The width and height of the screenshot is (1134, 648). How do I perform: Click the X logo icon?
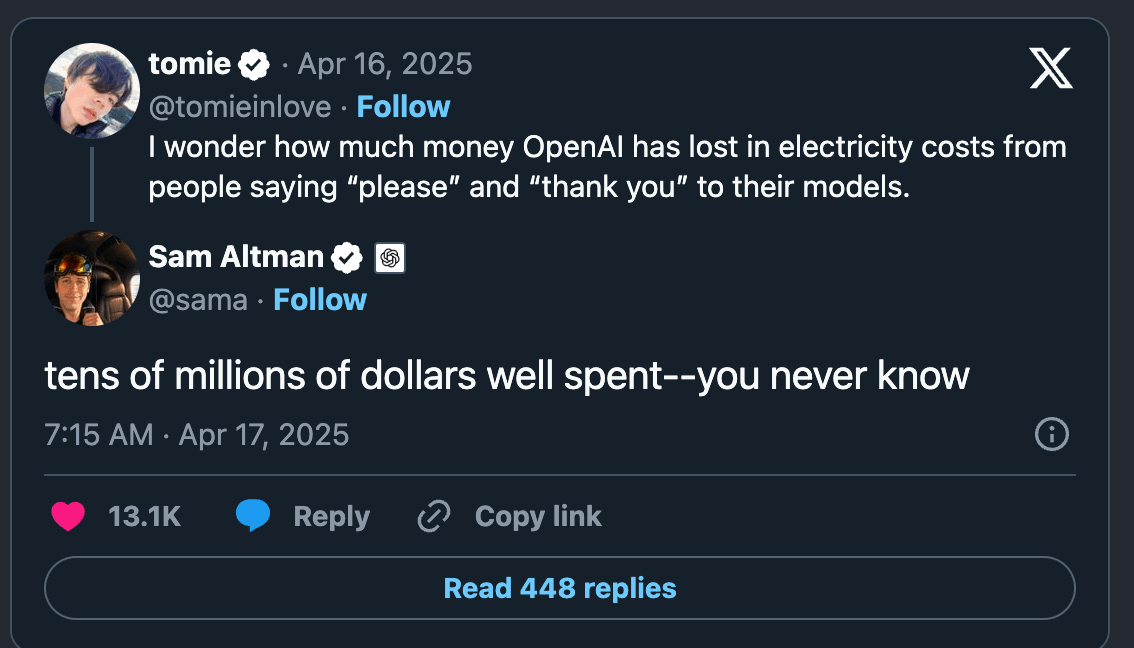tap(1051, 69)
